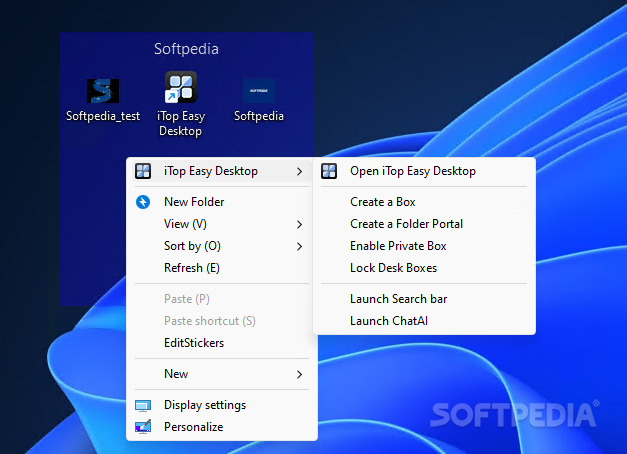Viewport: 627px width, 454px height.
Task: Choose EditStickers from the menu
Action: pos(222,343)
